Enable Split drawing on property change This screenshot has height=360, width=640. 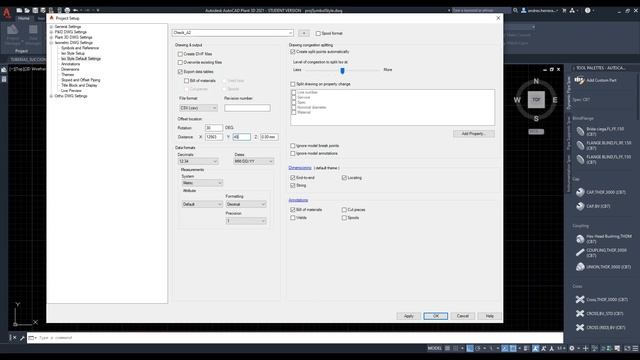[x=293, y=84]
